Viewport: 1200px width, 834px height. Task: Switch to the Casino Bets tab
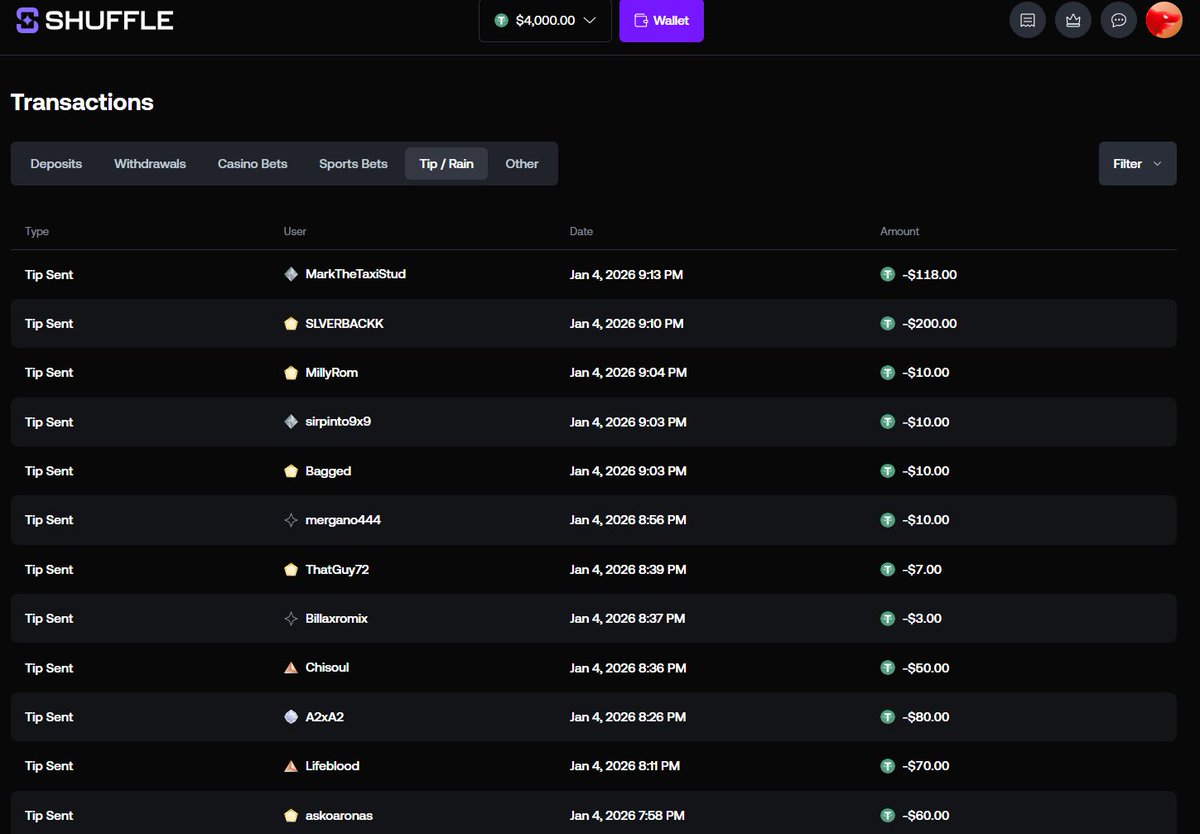coord(252,163)
